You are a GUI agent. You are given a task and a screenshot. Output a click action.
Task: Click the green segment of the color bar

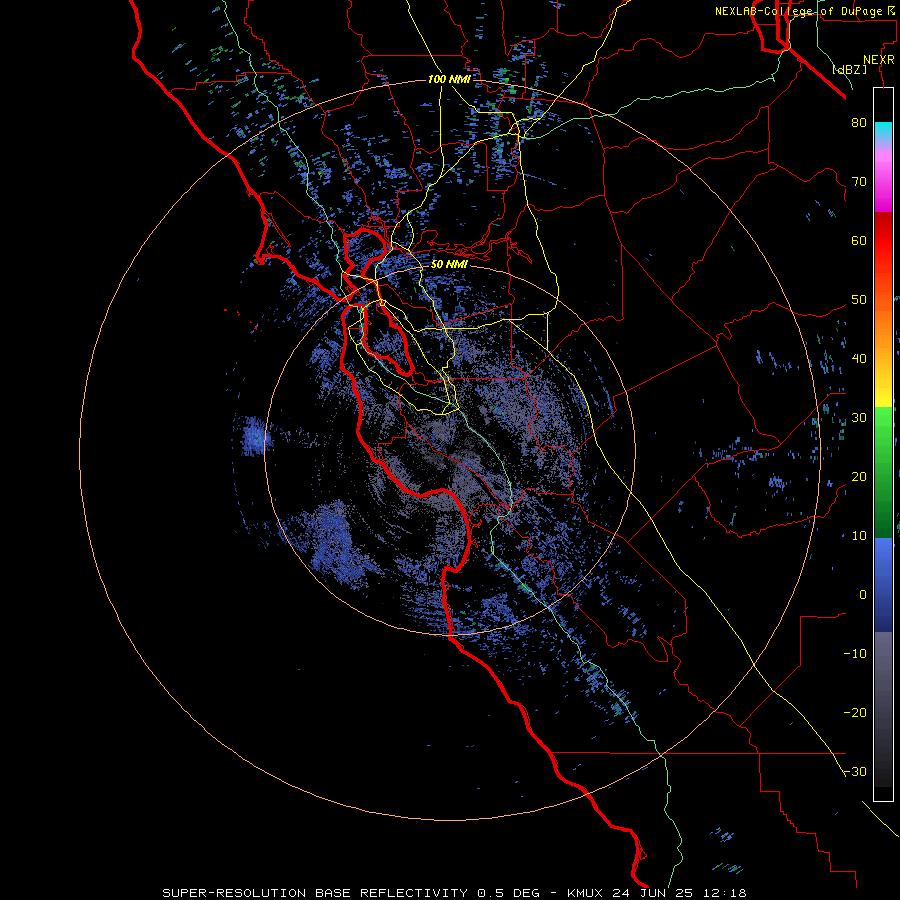coord(883,472)
